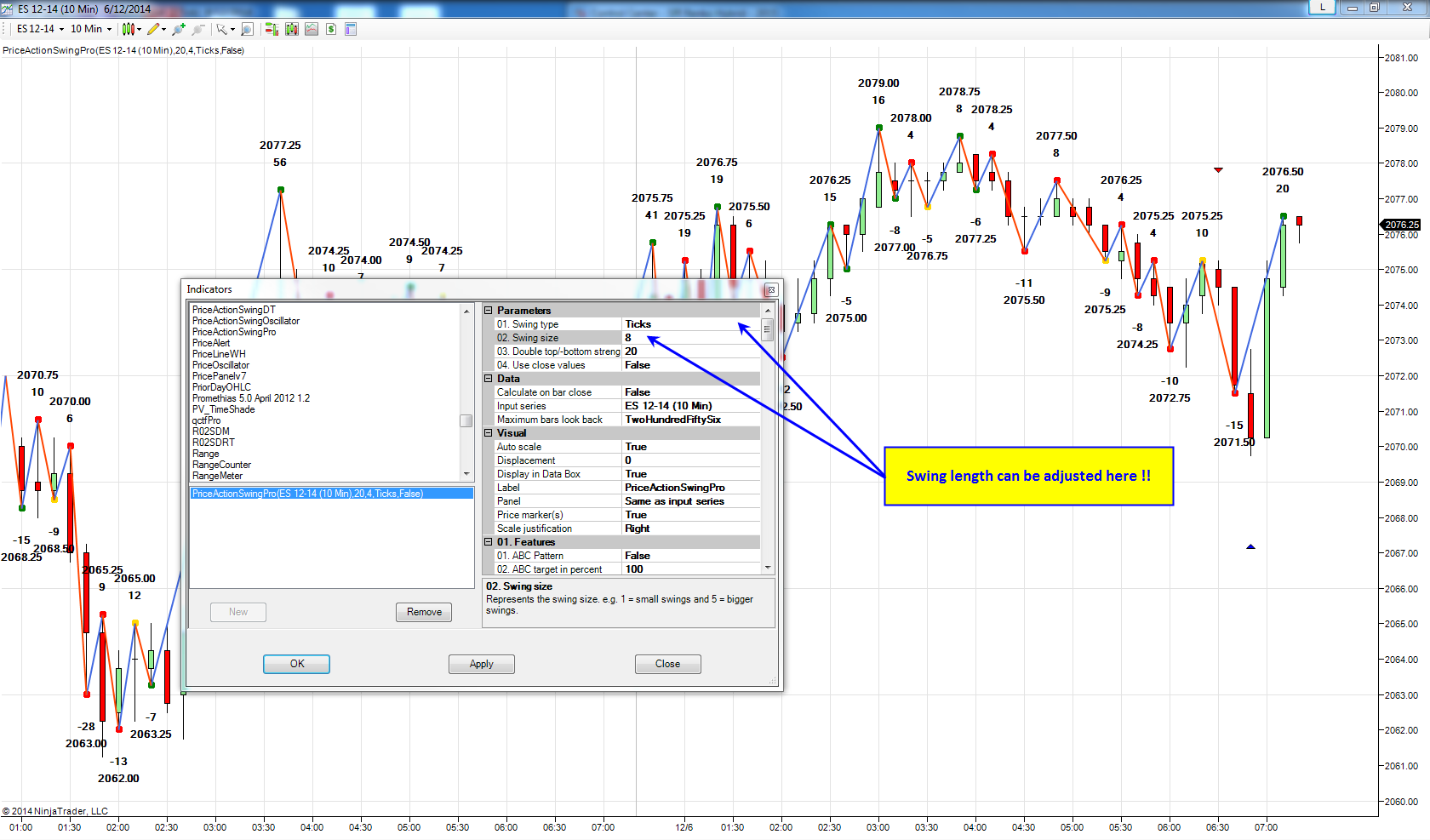Click the zoom out magnifier icon
1430x840 pixels.
[198, 29]
